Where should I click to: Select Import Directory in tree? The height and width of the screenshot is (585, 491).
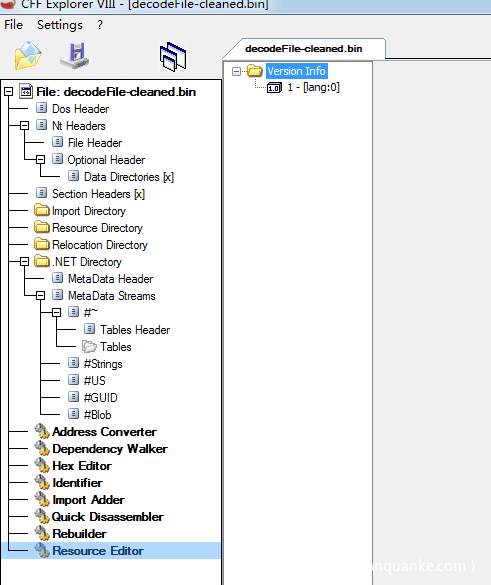point(89,211)
